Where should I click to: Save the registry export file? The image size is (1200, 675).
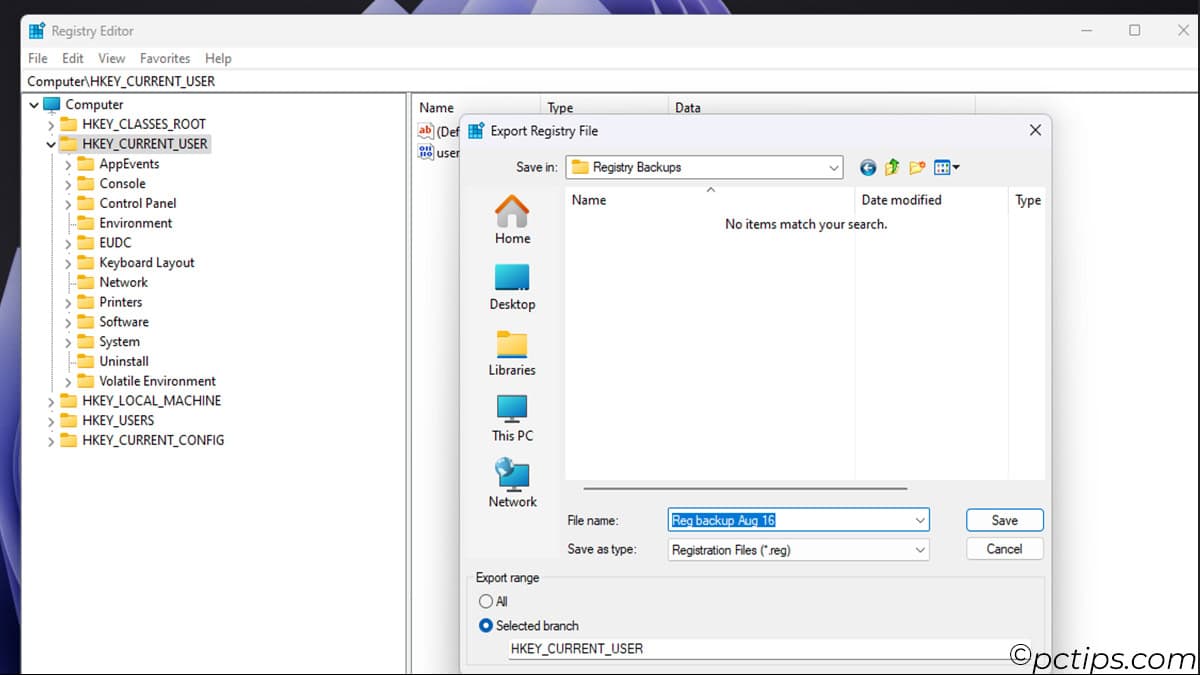click(1004, 520)
